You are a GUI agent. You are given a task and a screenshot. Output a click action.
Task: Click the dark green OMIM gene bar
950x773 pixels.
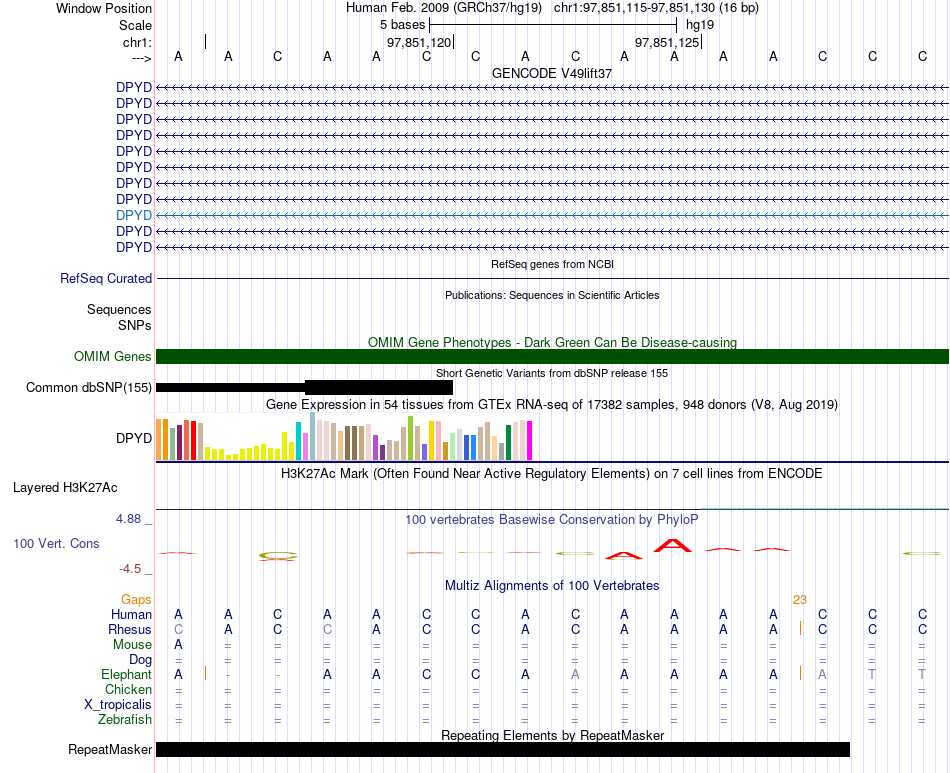[x=552, y=356]
